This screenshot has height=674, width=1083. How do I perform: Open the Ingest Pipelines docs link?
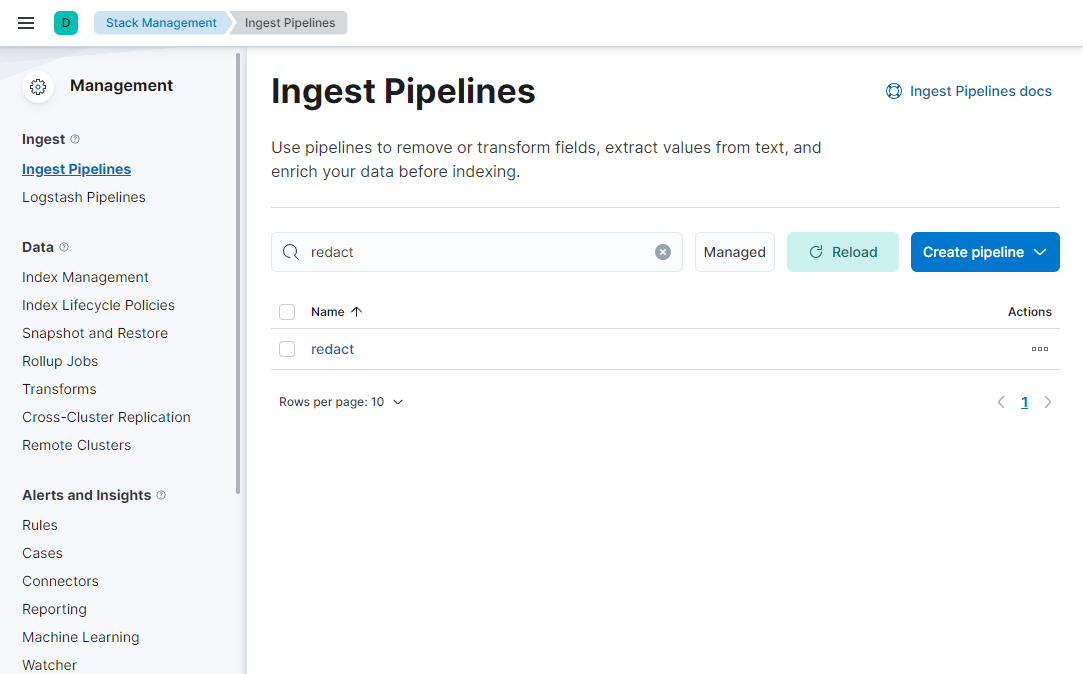click(x=969, y=91)
